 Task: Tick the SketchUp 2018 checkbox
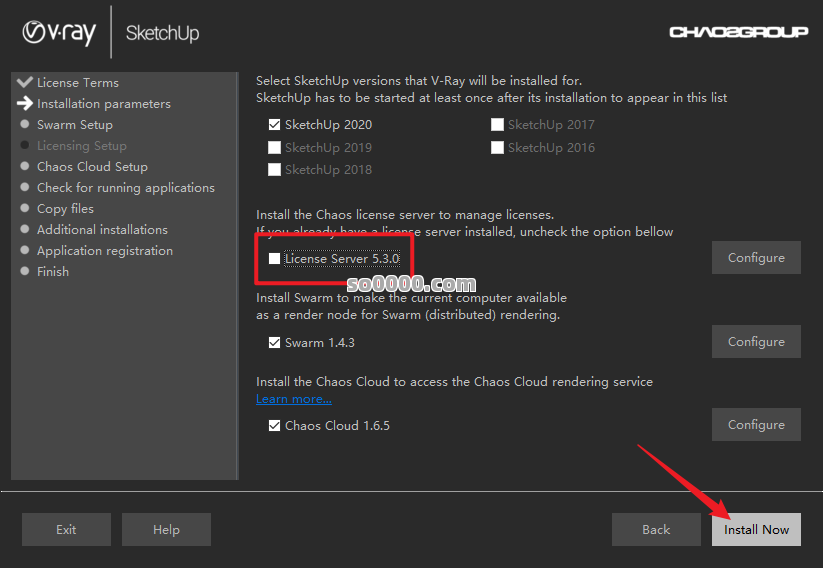pyautogui.click(x=275, y=169)
